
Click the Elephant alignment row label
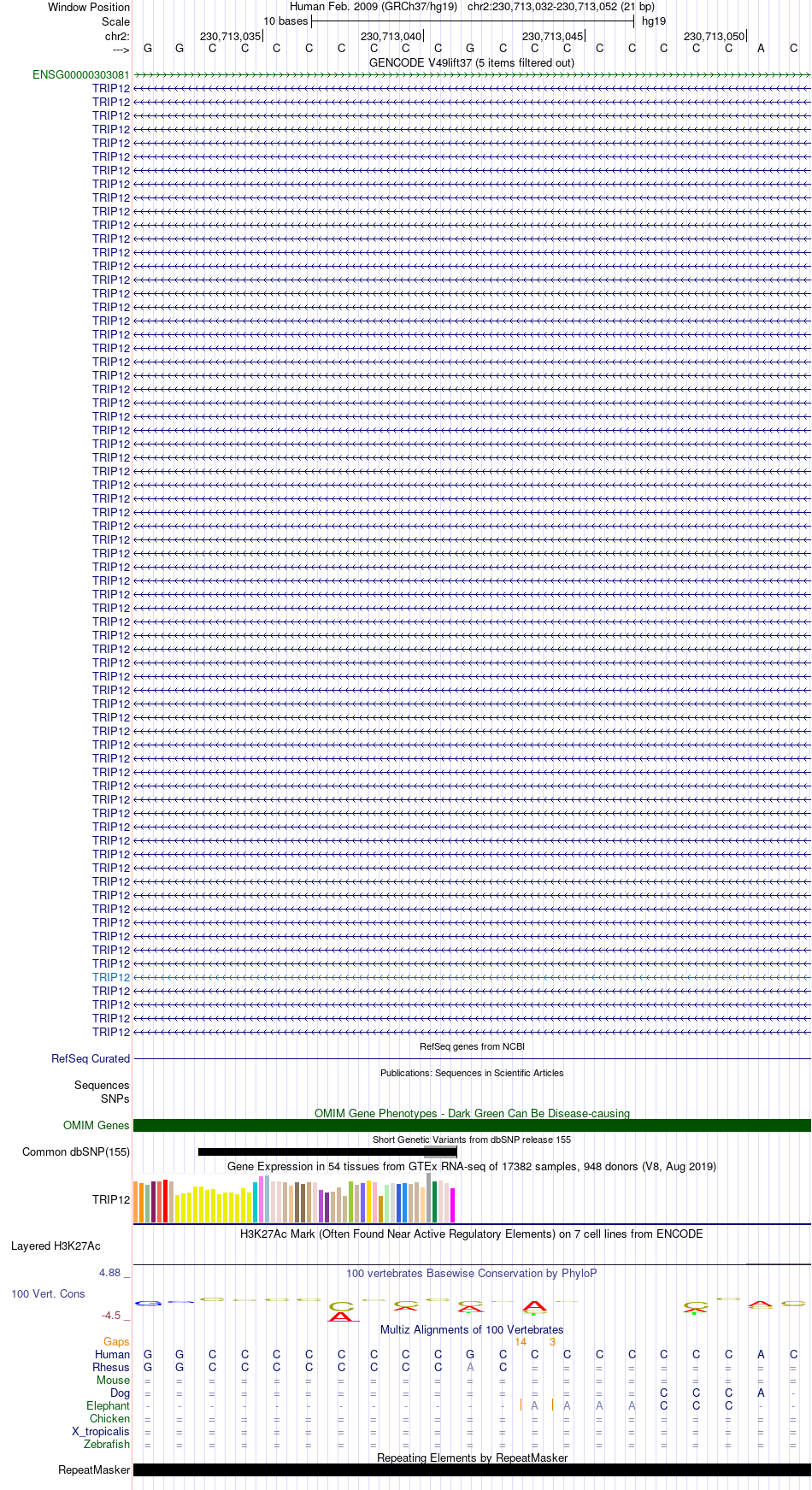coord(108,1406)
